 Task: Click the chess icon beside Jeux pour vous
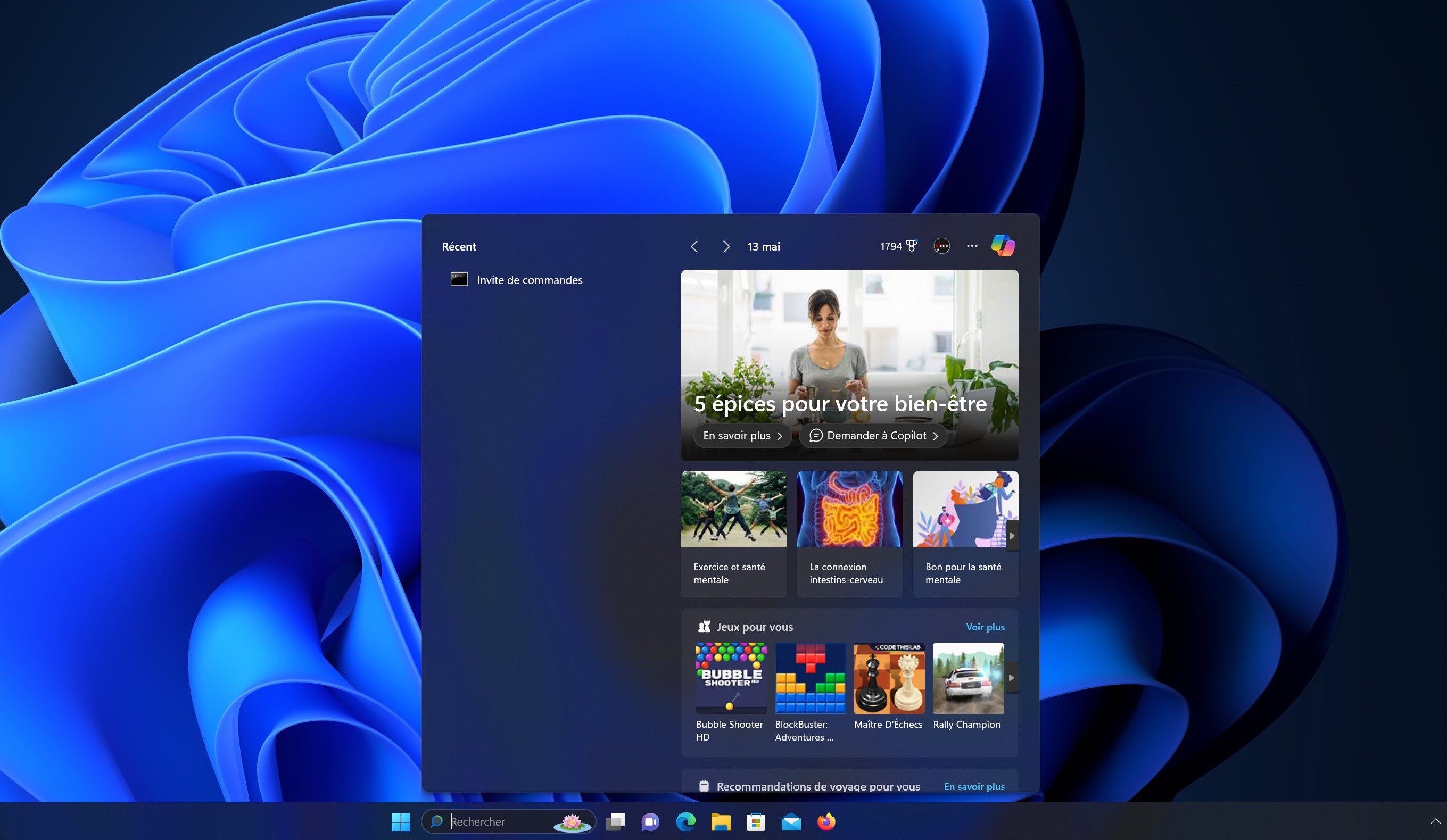(705, 627)
